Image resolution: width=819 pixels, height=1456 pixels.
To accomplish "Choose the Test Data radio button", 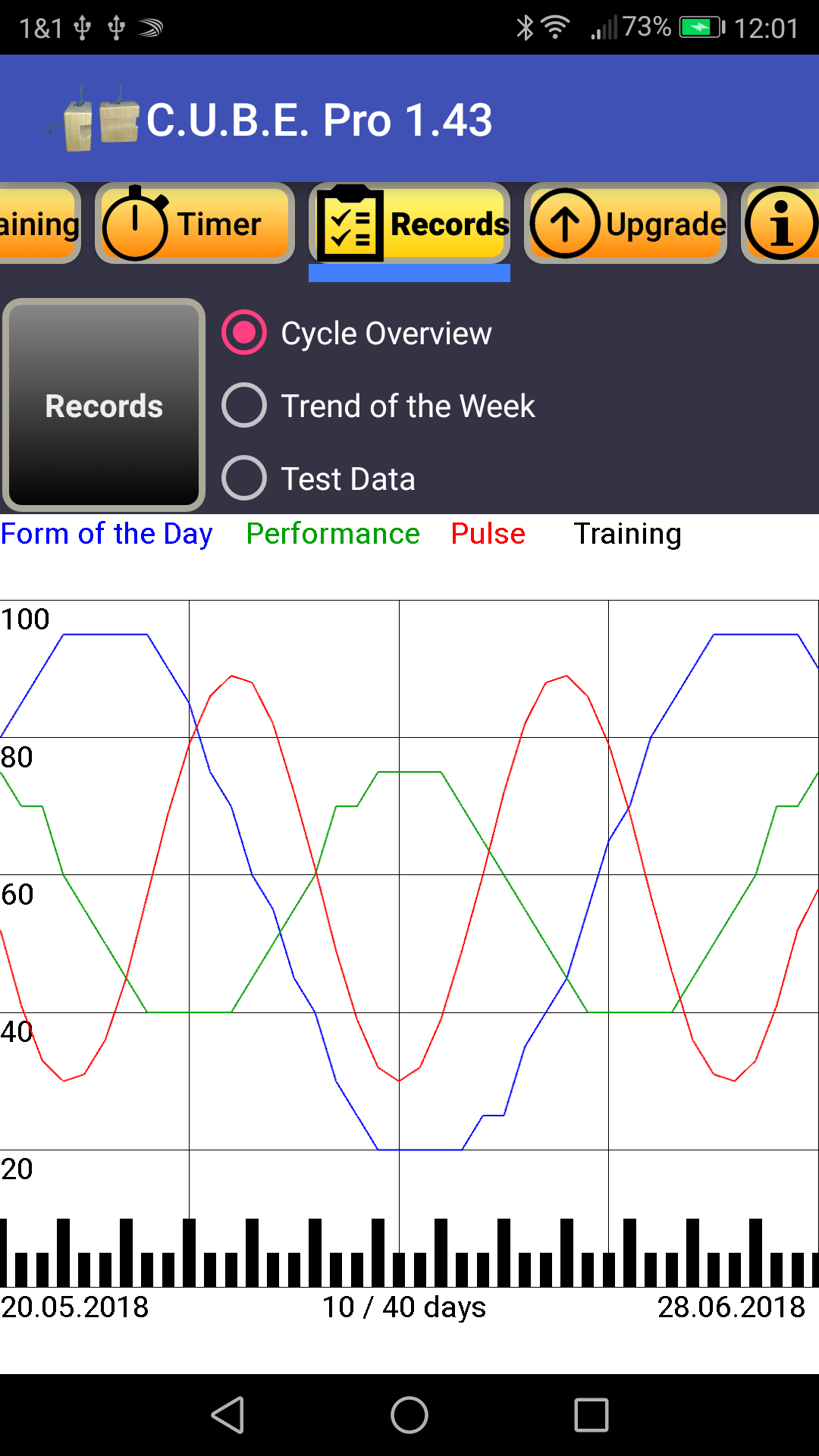I will coord(244,479).
